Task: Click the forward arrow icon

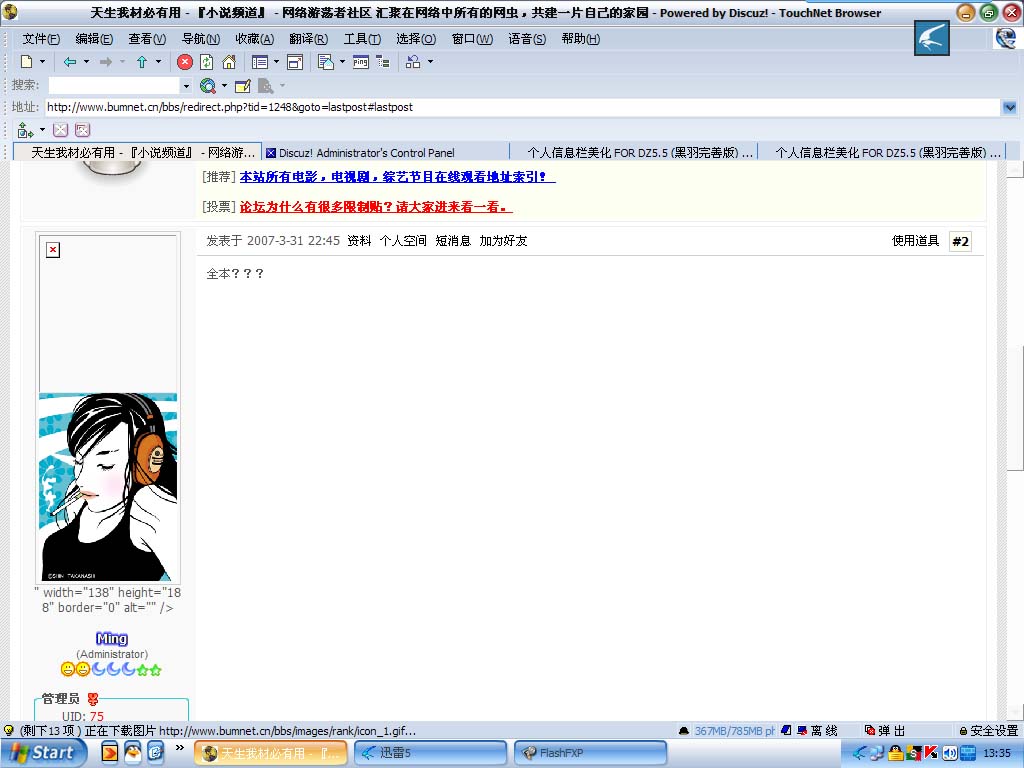Action: click(x=105, y=62)
